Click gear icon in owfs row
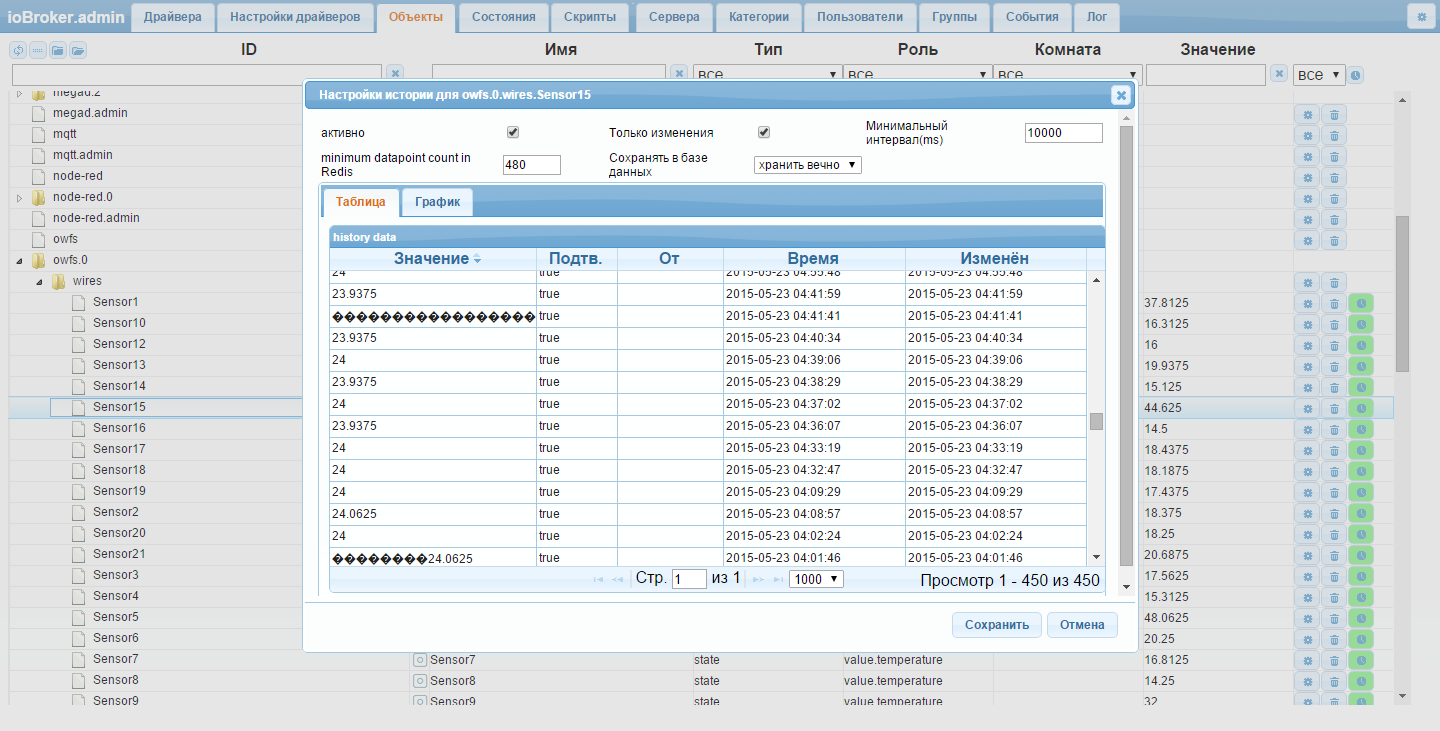 pyautogui.click(x=1307, y=239)
